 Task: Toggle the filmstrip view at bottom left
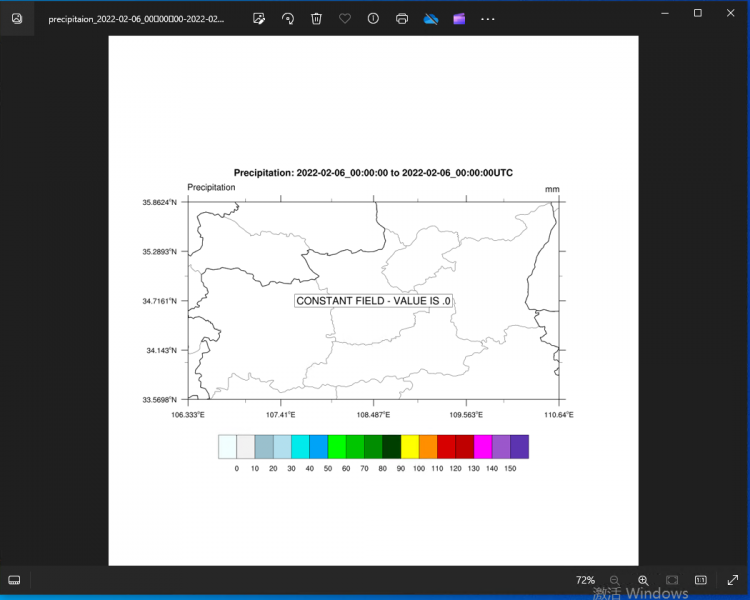click(x=15, y=580)
